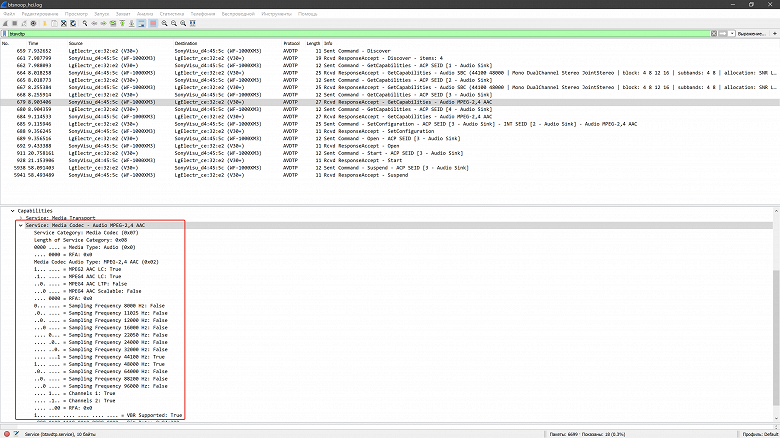Clear the btavdtp display filter

pos(714,34)
